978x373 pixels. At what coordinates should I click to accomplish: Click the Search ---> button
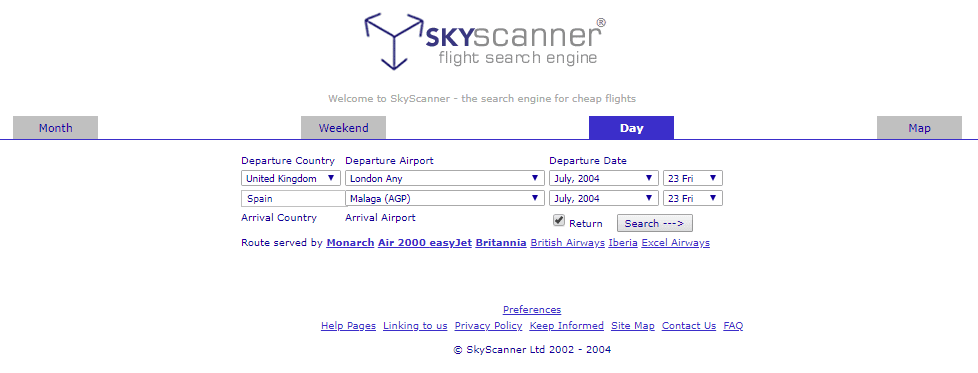pos(654,223)
